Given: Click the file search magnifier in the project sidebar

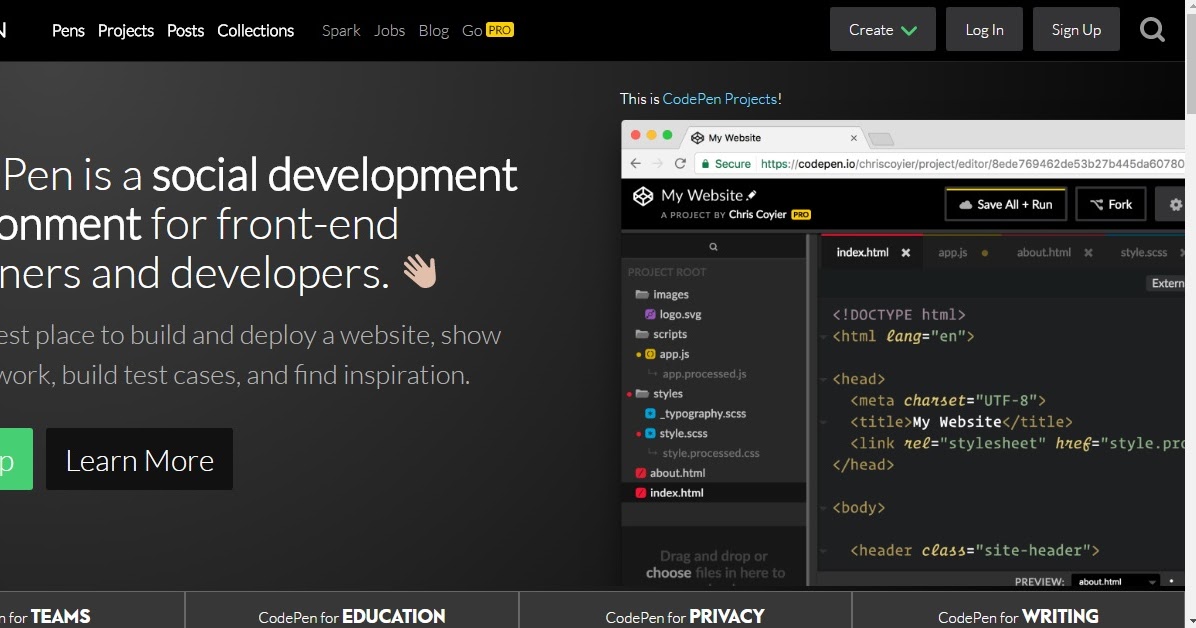Looking at the screenshot, I should [713, 246].
